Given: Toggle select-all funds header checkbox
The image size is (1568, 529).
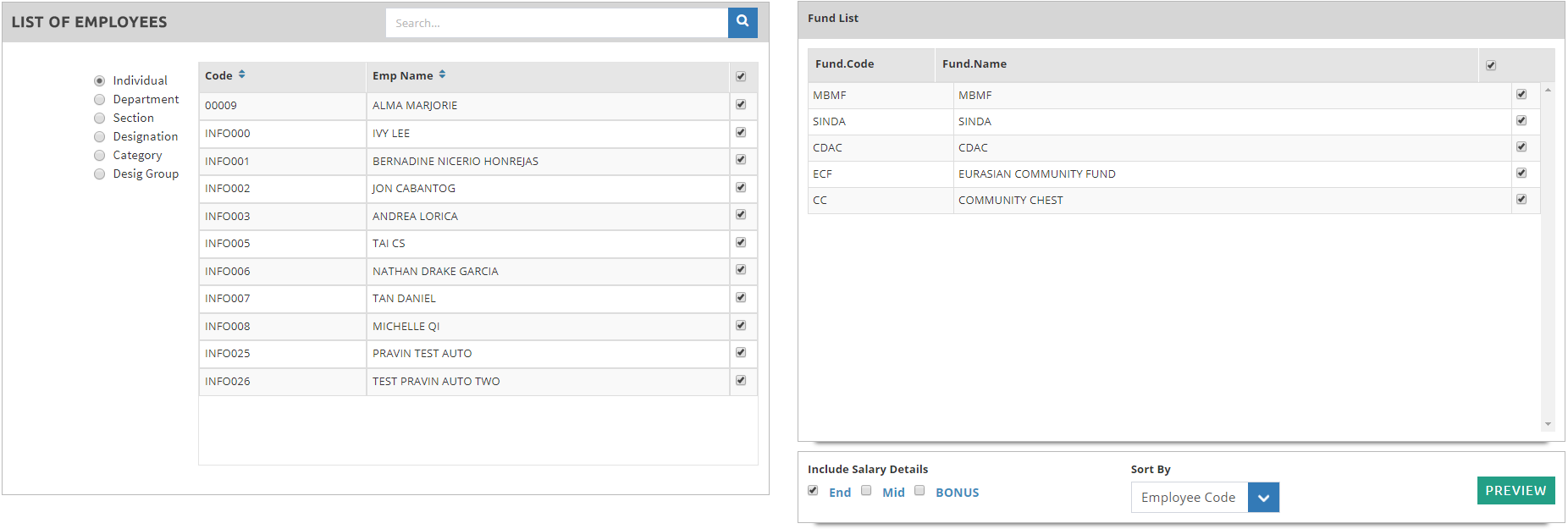Looking at the screenshot, I should pyautogui.click(x=1491, y=65).
